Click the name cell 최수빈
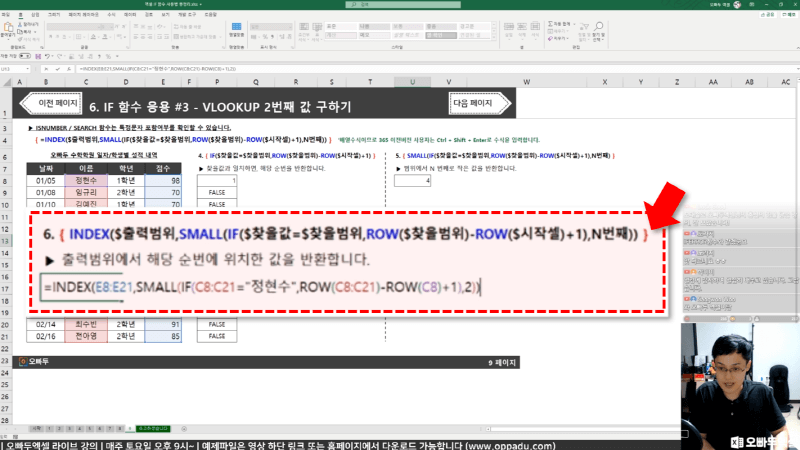 click(x=86, y=324)
